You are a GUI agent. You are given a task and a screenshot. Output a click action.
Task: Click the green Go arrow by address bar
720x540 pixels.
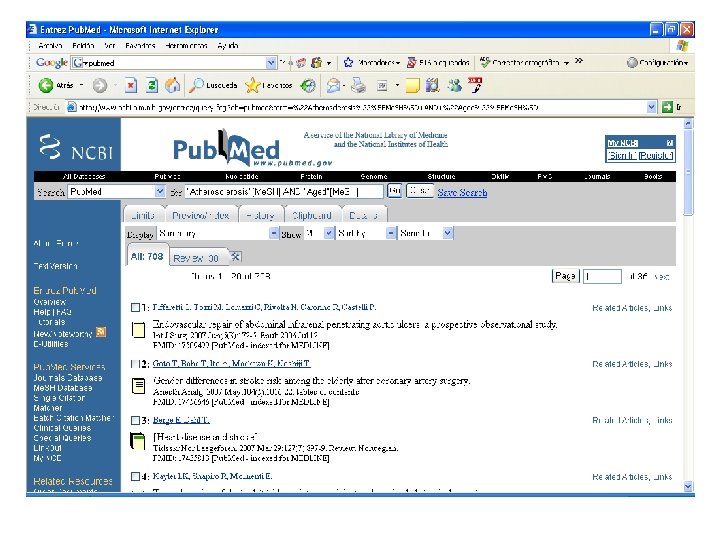(667, 107)
